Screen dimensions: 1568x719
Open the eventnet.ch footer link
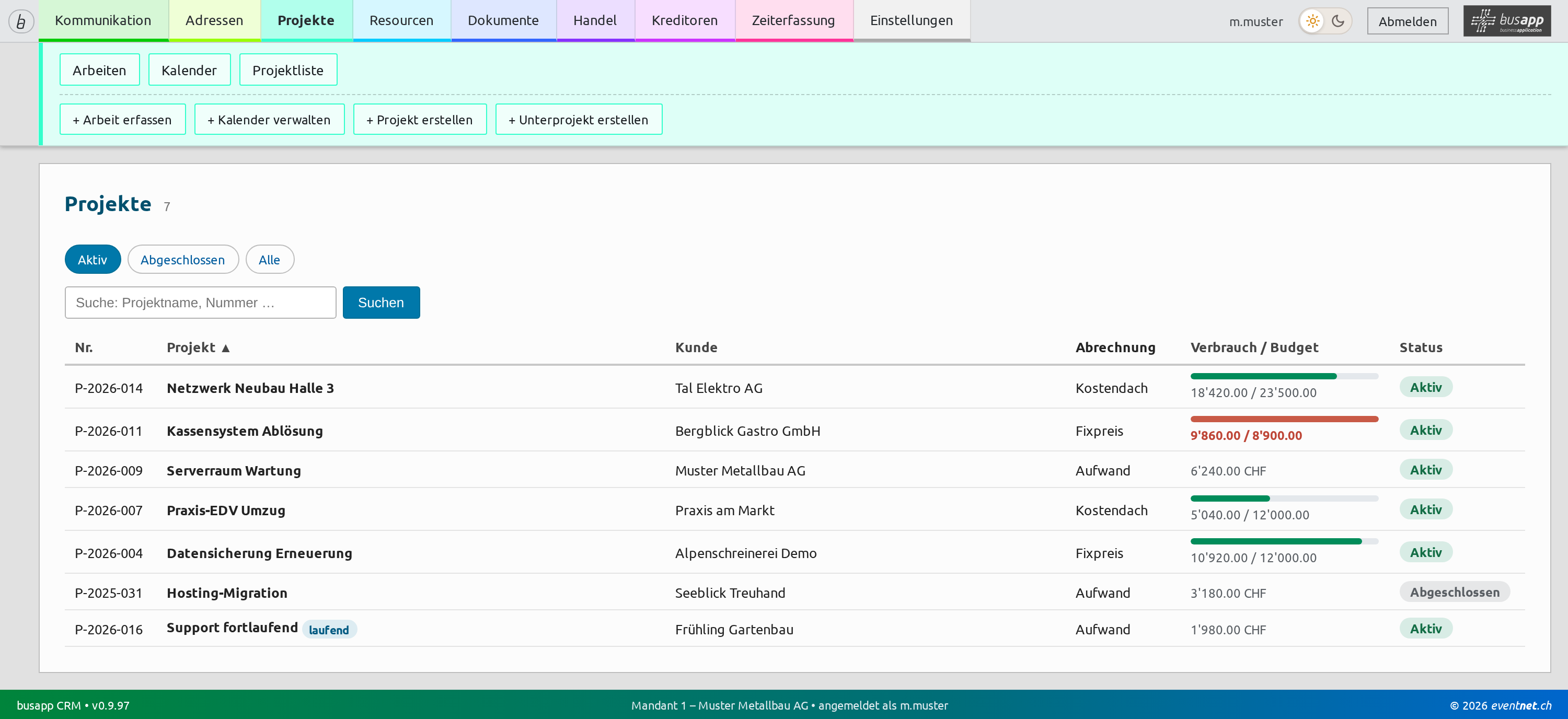coord(1520,705)
